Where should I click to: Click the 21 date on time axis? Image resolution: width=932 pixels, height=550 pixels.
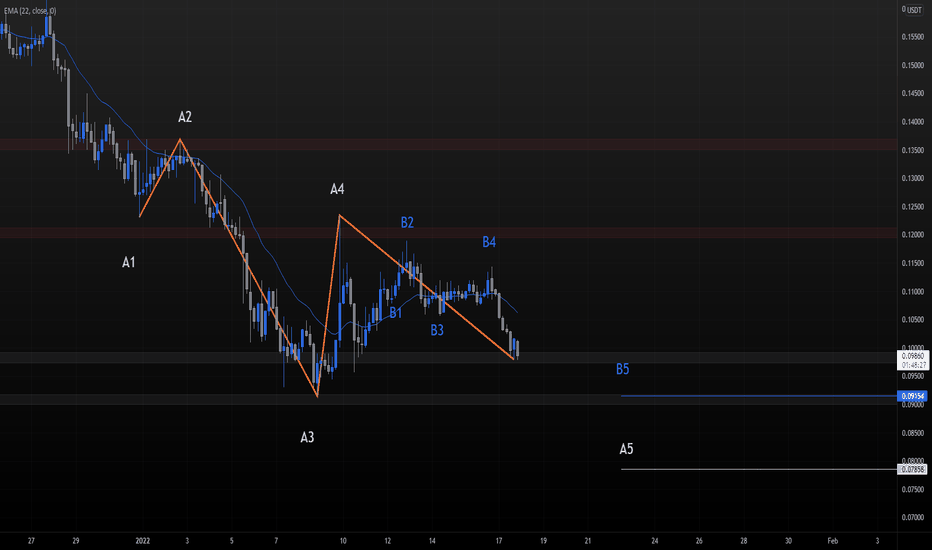pos(588,541)
